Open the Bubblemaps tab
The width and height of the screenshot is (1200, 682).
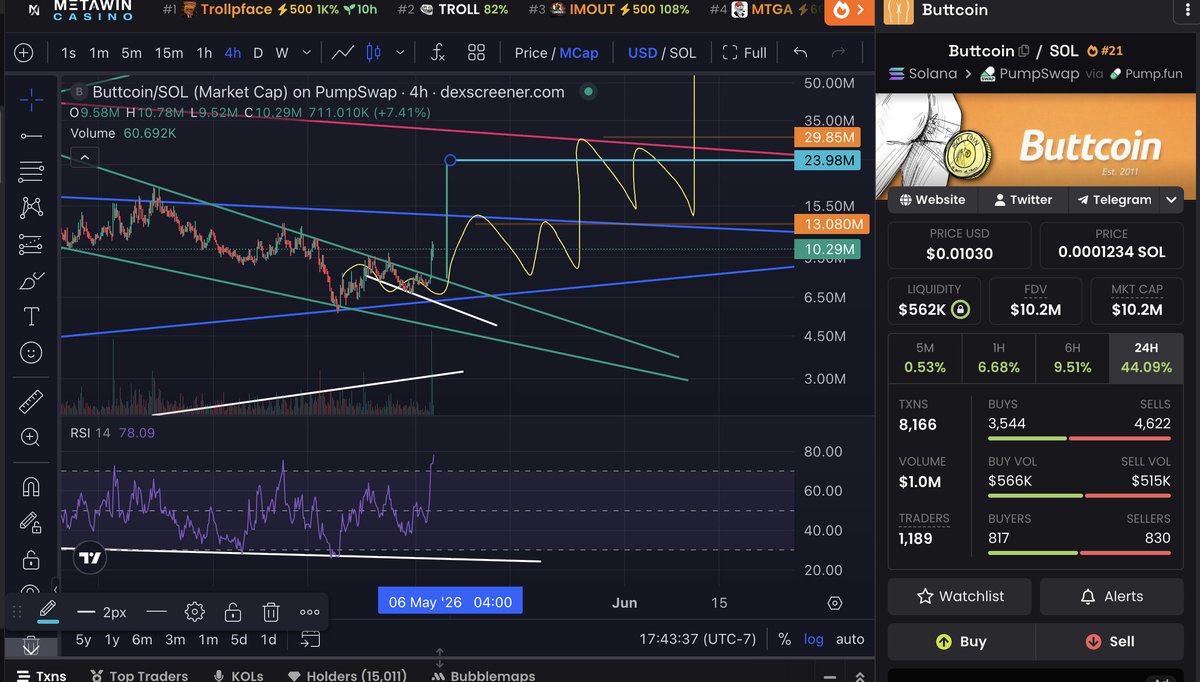(x=483, y=675)
